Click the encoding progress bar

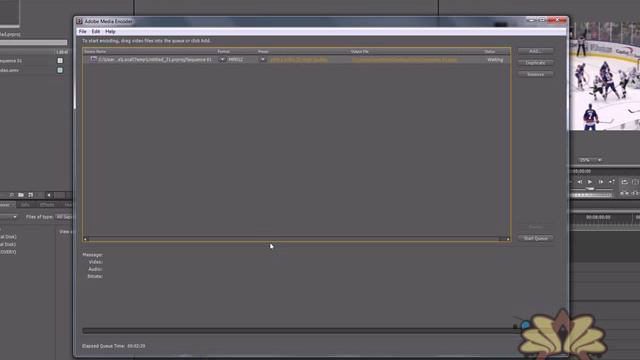pyautogui.click(x=300, y=331)
